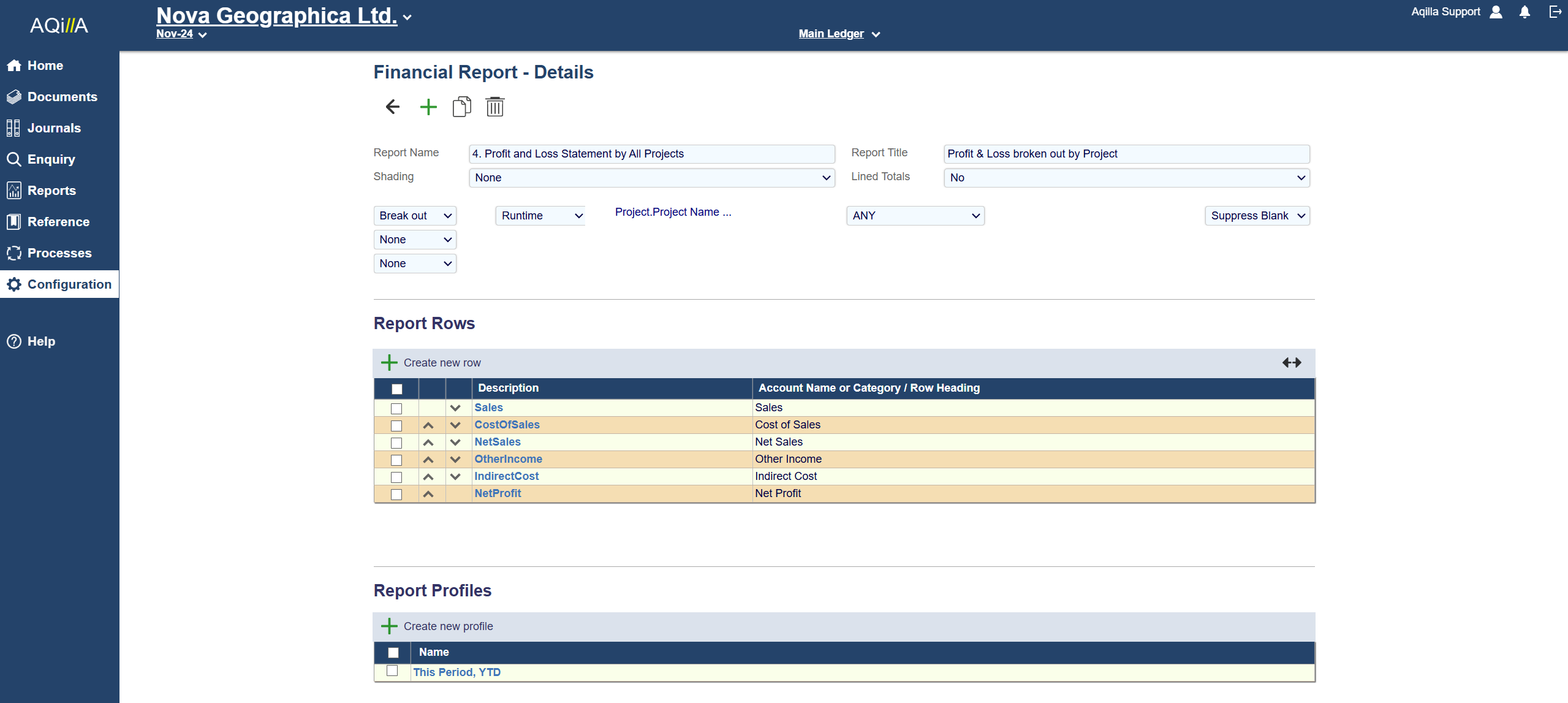Image resolution: width=1568 pixels, height=703 pixels.
Task: Click the green add report icon
Action: [428, 107]
